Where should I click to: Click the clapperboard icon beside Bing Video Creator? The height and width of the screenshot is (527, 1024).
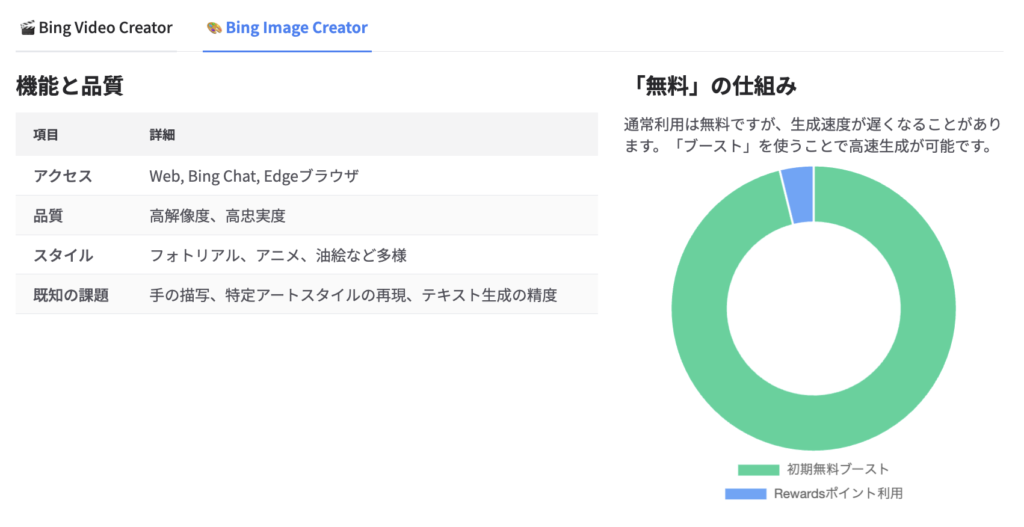click(27, 28)
